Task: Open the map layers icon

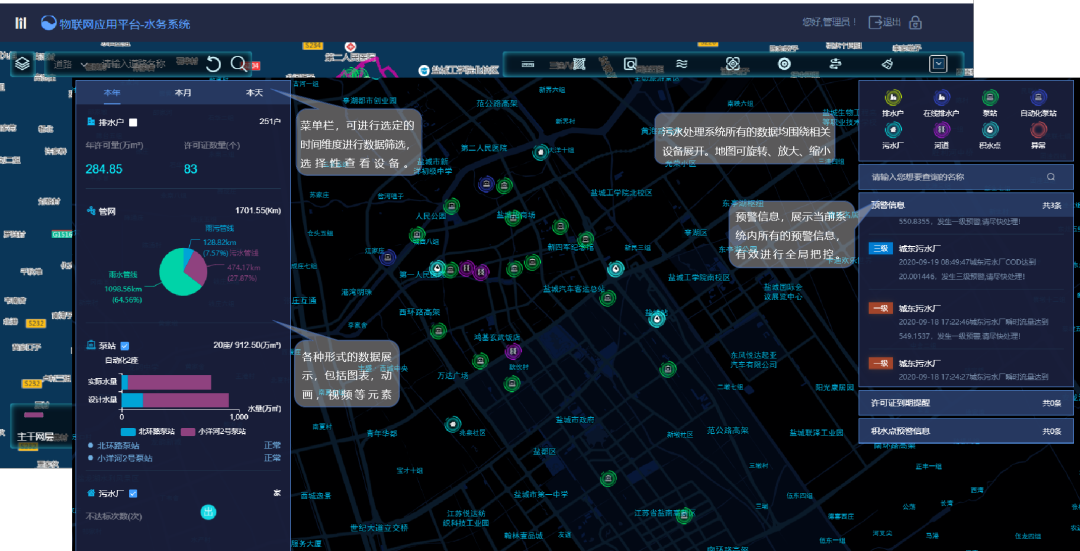Action: (22, 64)
